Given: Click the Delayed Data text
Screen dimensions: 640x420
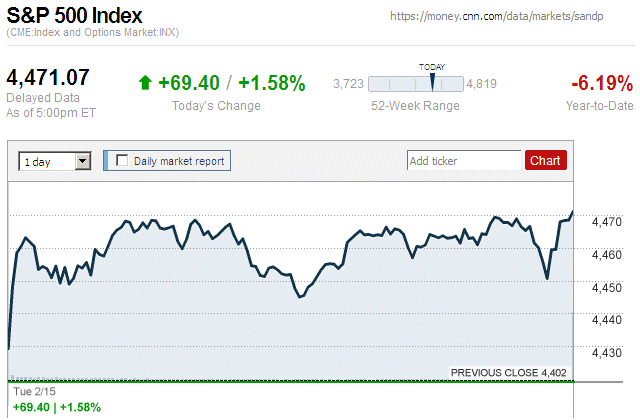Looking at the screenshot, I should pyautogui.click(x=42, y=98).
